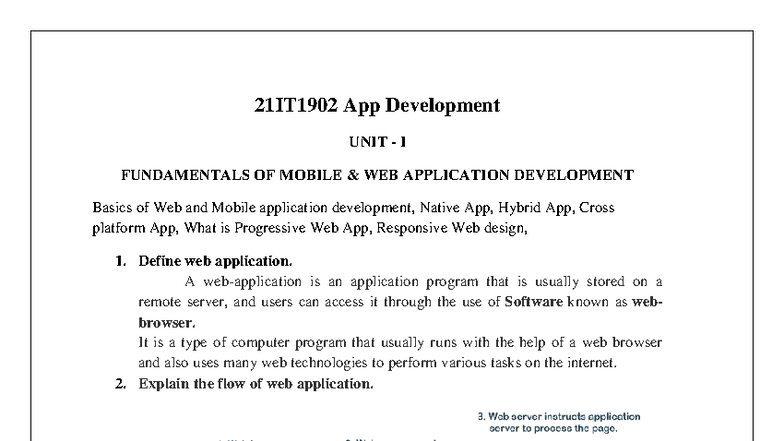
Task: Click the line "A web-application is an application program"
Action: tap(424, 282)
